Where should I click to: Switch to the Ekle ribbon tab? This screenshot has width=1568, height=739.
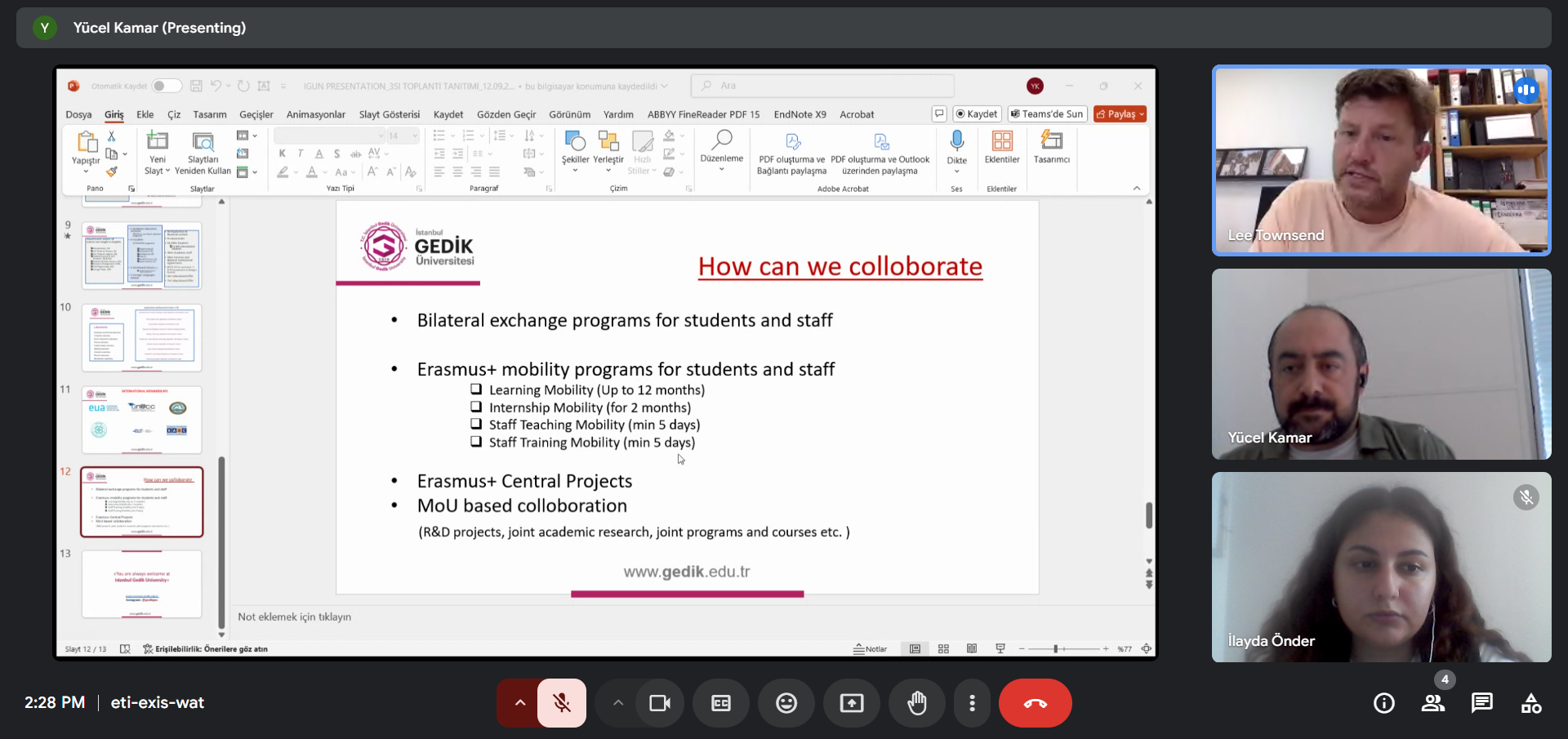[x=145, y=114]
